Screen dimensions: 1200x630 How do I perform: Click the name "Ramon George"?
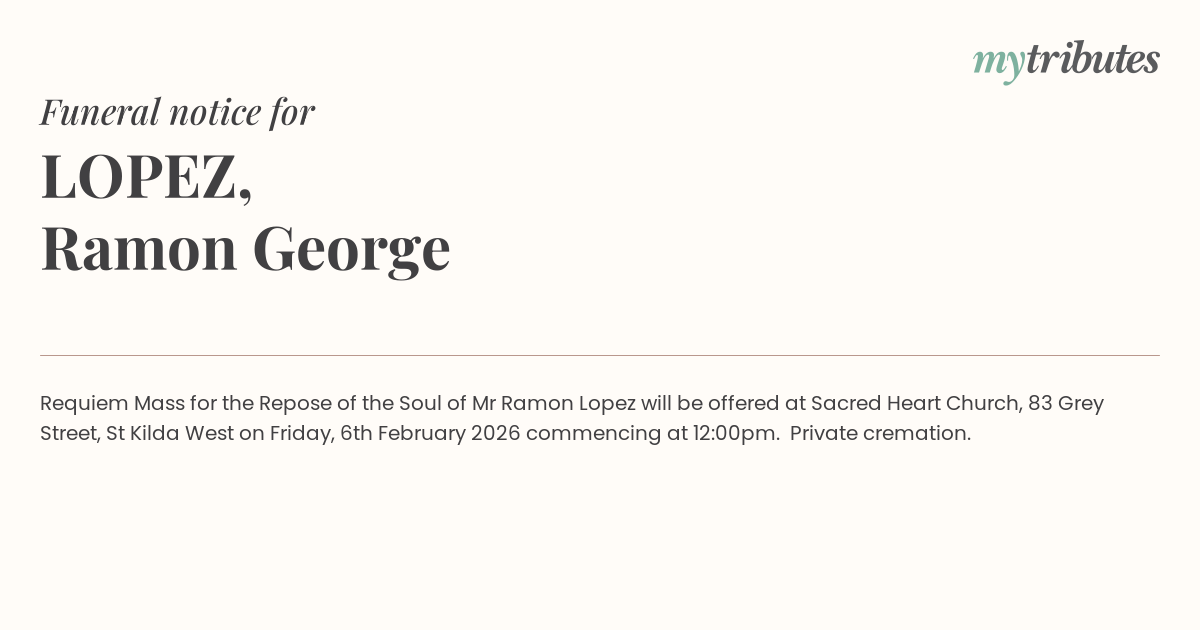pyautogui.click(x=245, y=249)
